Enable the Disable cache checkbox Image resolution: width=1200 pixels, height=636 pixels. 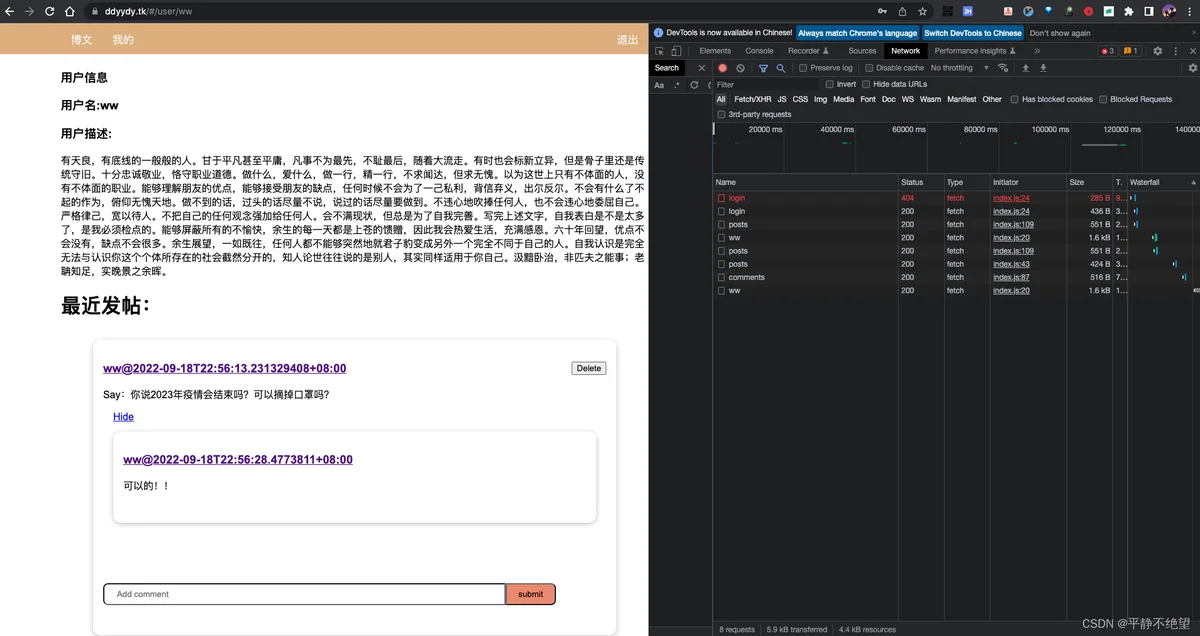click(869, 68)
